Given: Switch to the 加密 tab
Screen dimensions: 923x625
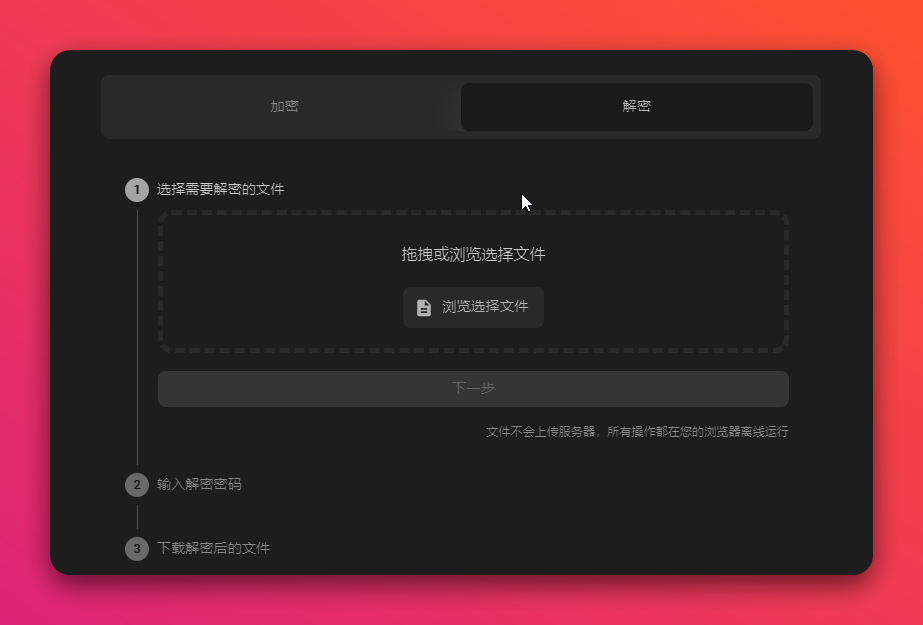Looking at the screenshot, I should pos(284,107).
